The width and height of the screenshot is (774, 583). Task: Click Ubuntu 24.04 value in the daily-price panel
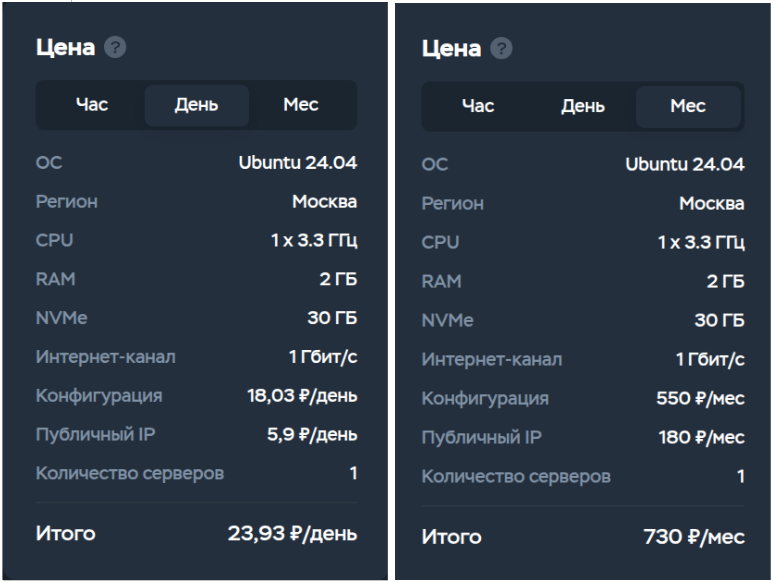pos(298,163)
